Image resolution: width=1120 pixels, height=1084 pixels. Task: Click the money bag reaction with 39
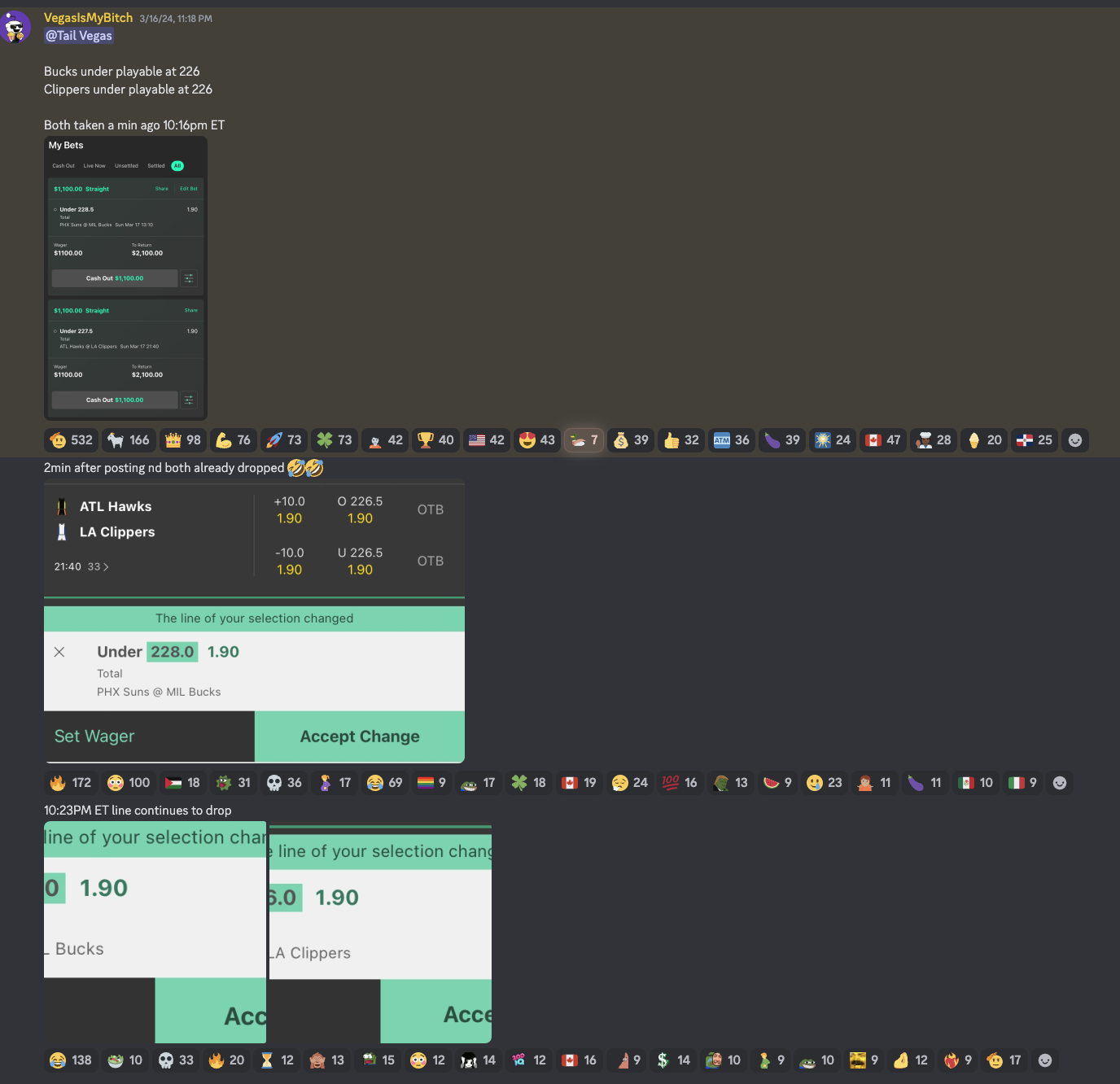(x=631, y=440)
